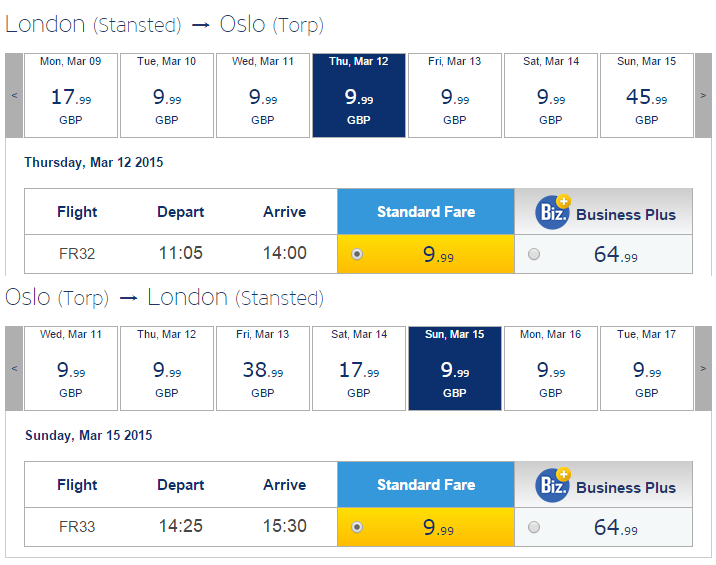Select Business Plus radio for flight FR32
Image resolution: width=716 pixels, height=565 pixels.
coord(534,254)
